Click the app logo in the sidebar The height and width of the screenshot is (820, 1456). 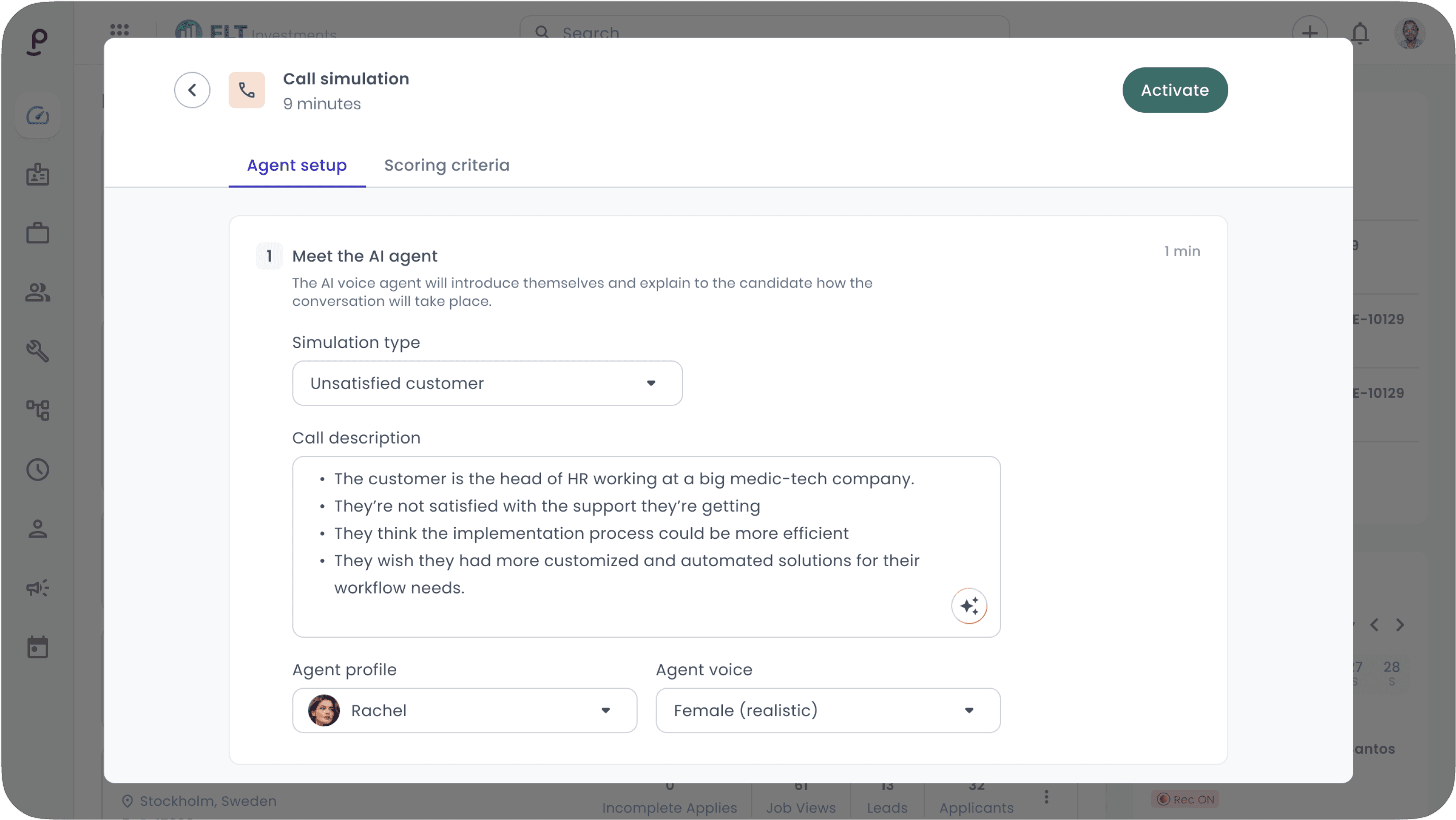point(38,42)
